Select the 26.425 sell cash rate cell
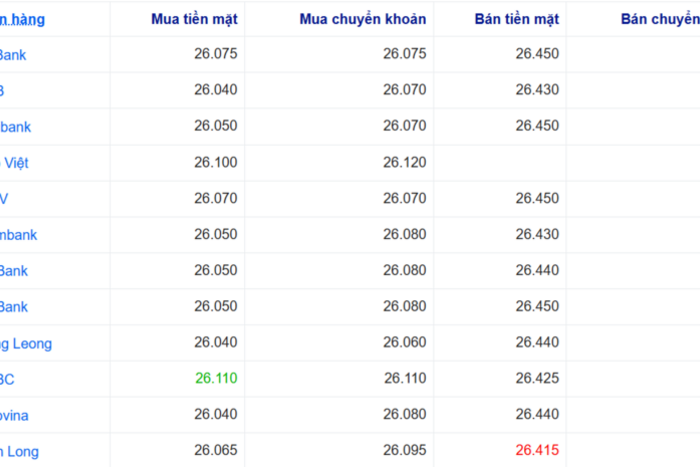Viewport: 700px width, 467px height. point(537,378)
